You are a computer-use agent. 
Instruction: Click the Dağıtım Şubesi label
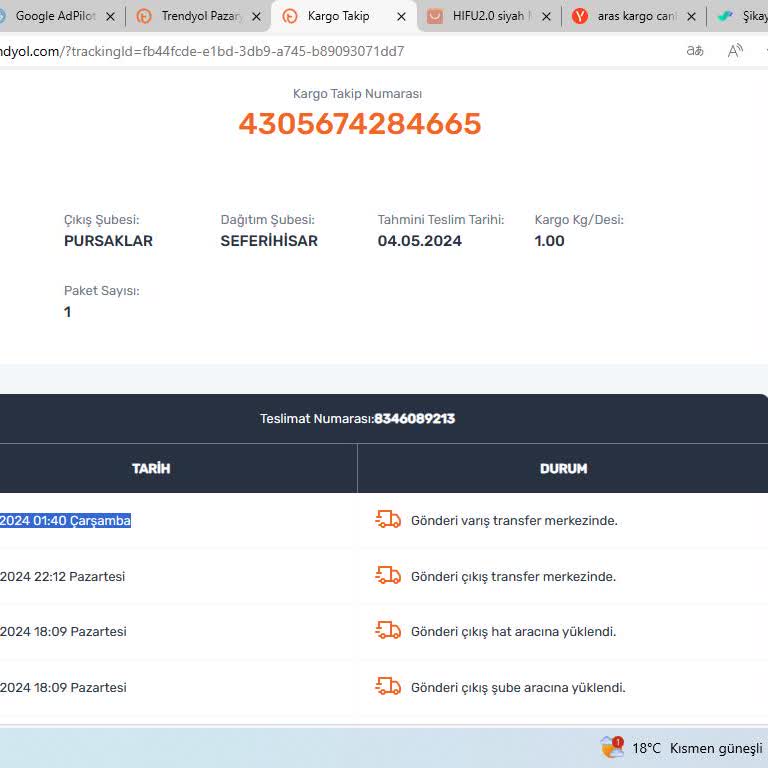point(267,219)
